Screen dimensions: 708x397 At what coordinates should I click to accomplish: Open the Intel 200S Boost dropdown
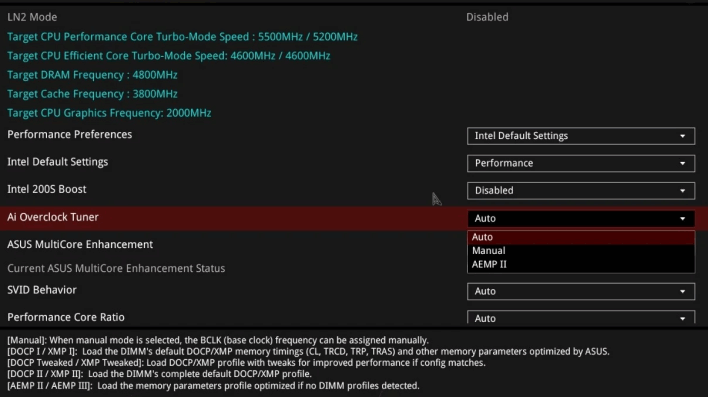[581, 191]
